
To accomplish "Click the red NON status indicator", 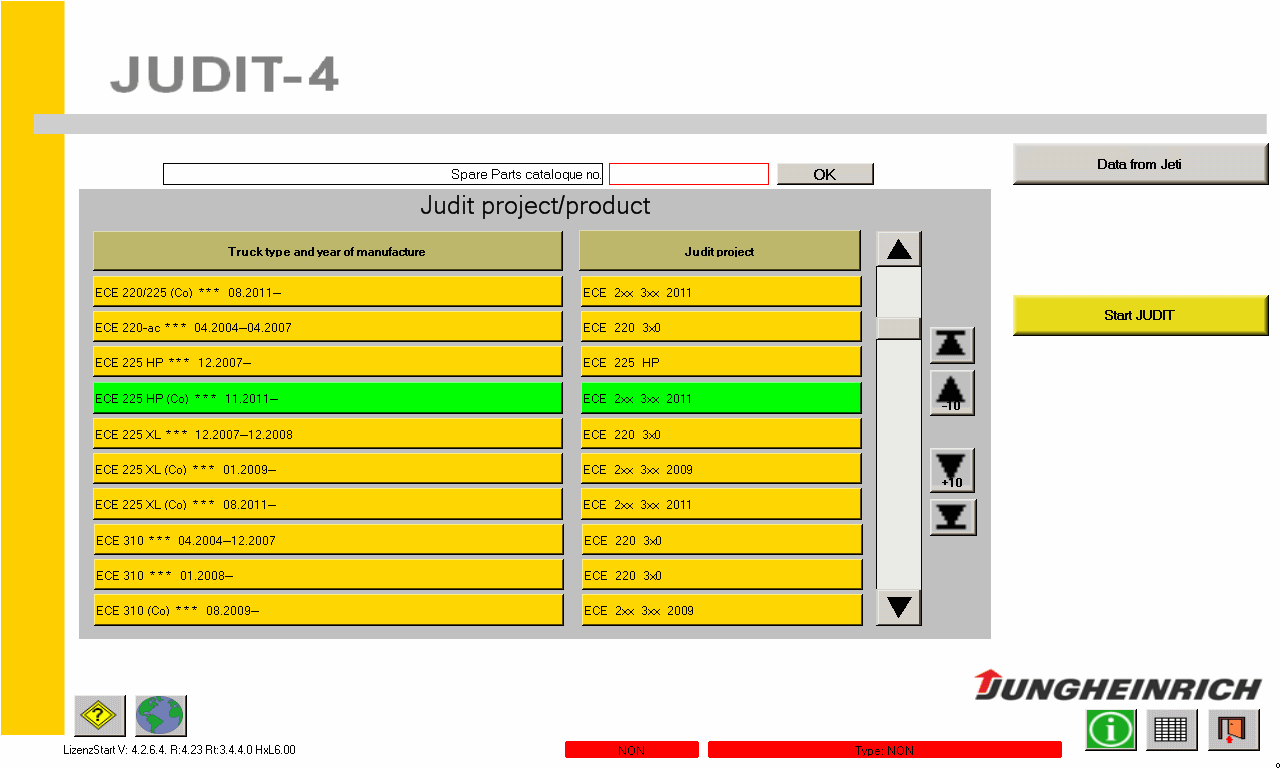I will 632,750.
